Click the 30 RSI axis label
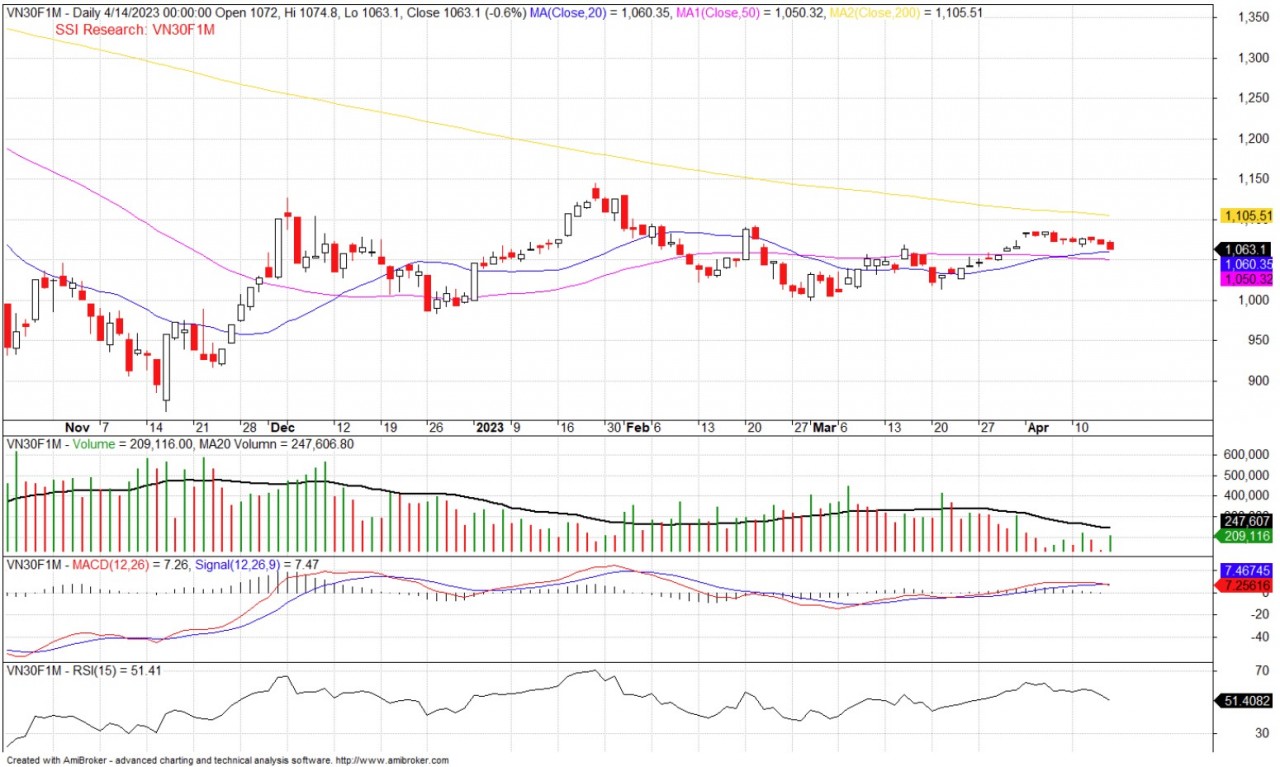1280x767 pixels. [1260, 733]
